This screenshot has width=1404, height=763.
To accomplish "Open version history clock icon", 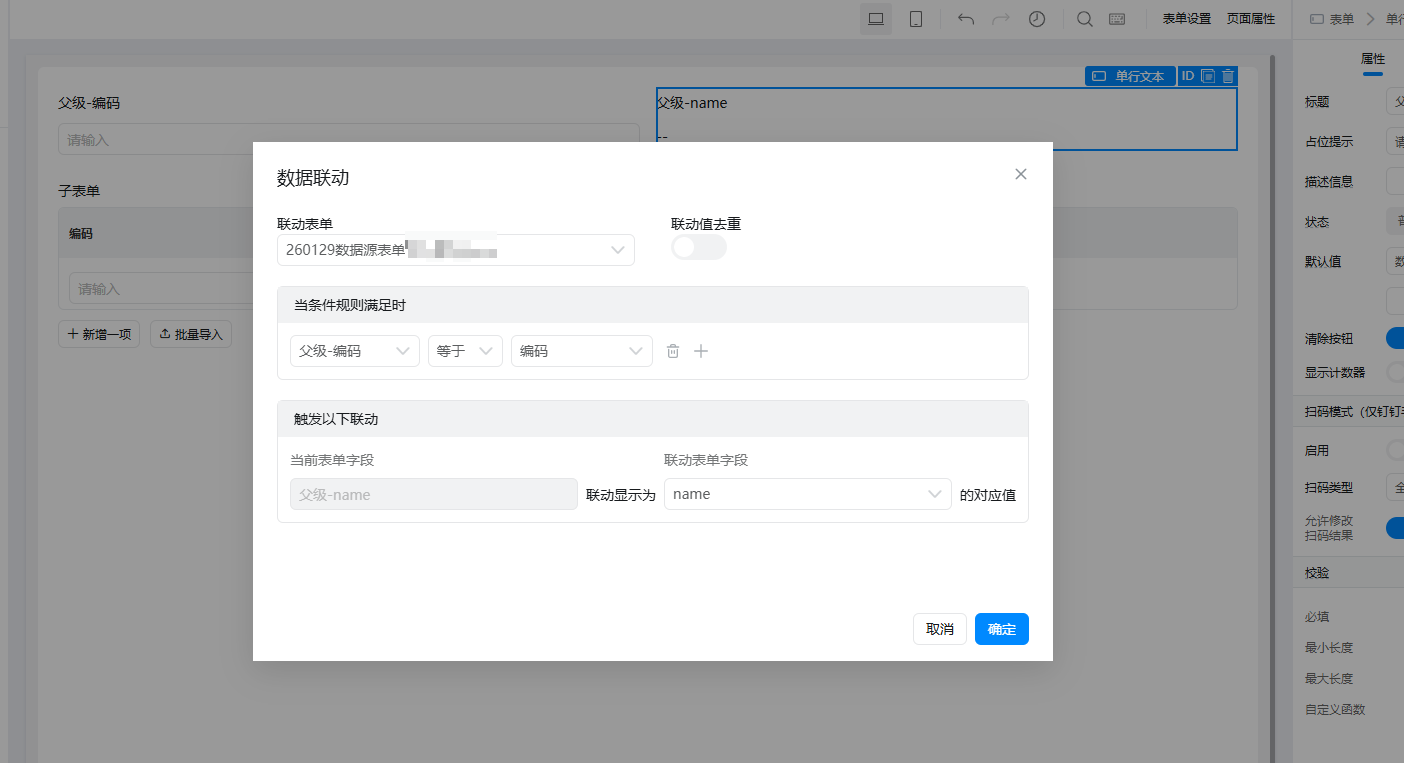I will click(x=1037, y=19).
